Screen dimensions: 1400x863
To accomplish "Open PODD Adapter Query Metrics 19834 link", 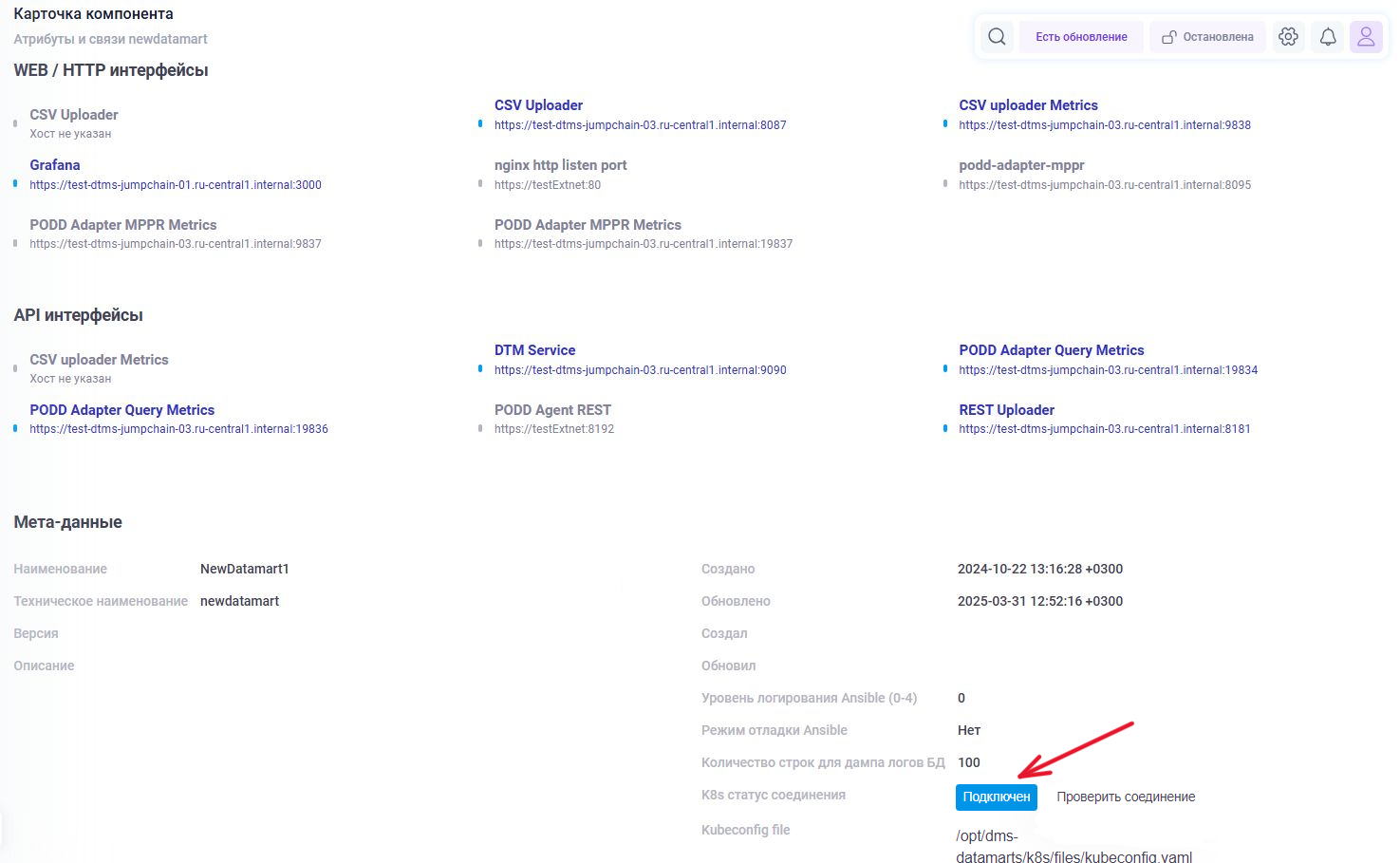I will (1051, 350).
